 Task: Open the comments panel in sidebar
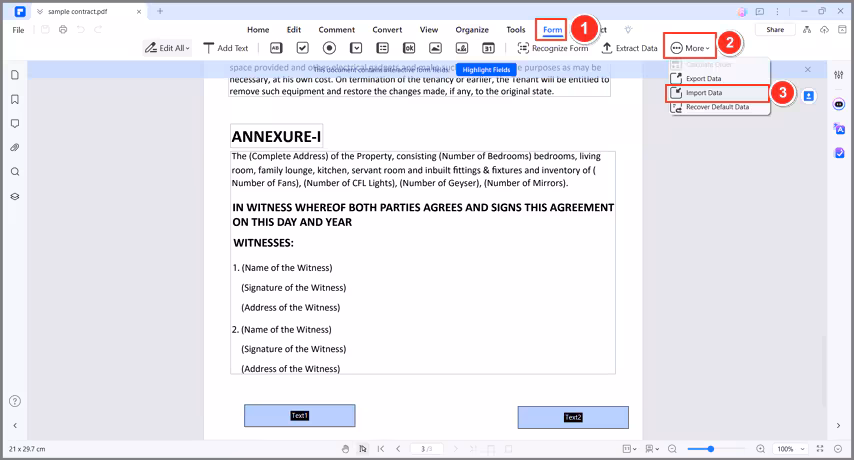pyautogui.click(x=15, y=124)
